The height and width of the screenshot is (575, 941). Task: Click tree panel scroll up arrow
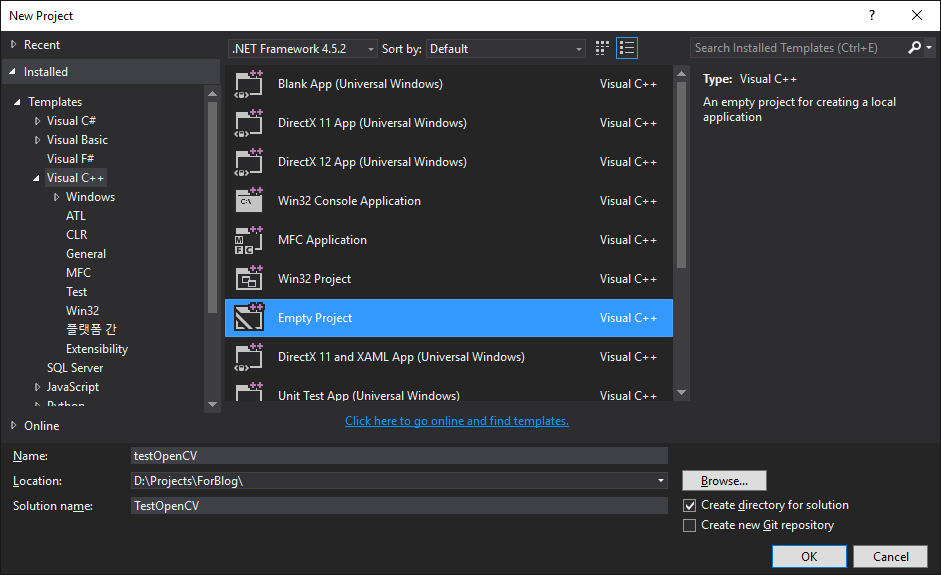(x=212, y=93)
